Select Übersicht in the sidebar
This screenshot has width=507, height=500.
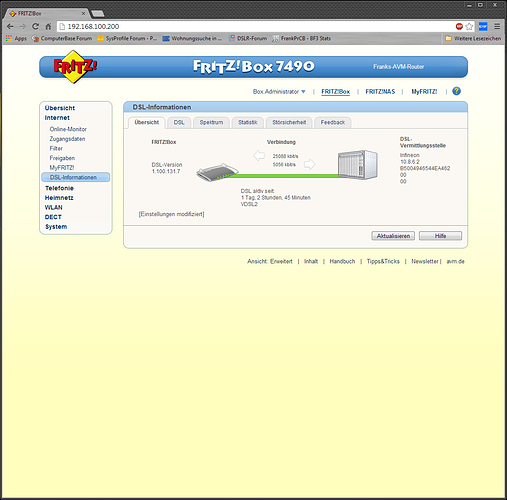60,108
